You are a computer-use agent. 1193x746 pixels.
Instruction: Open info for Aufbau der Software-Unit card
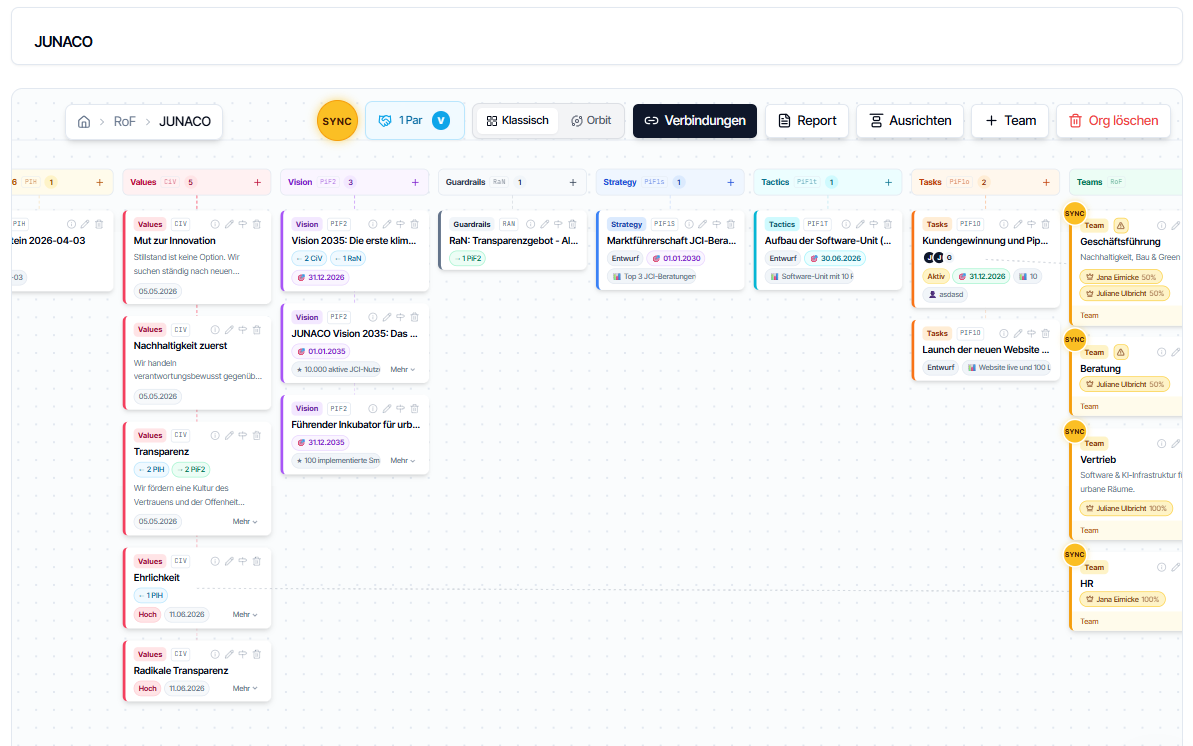tap(846, 225)
